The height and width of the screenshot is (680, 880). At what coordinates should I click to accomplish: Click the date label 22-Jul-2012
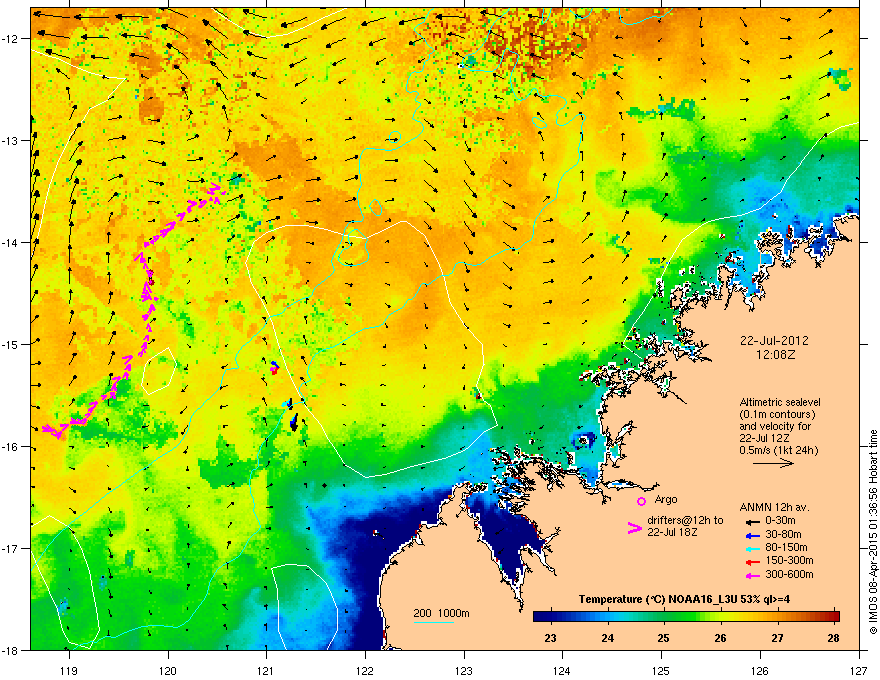(774, 341)
